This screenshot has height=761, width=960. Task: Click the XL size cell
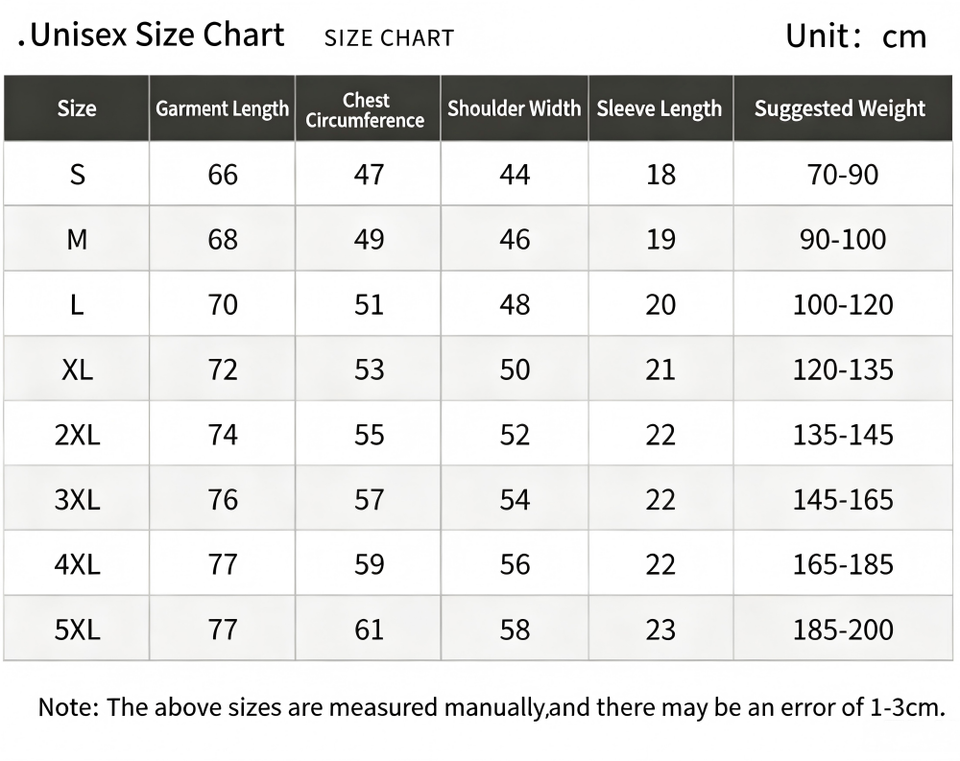click(77, 369)
